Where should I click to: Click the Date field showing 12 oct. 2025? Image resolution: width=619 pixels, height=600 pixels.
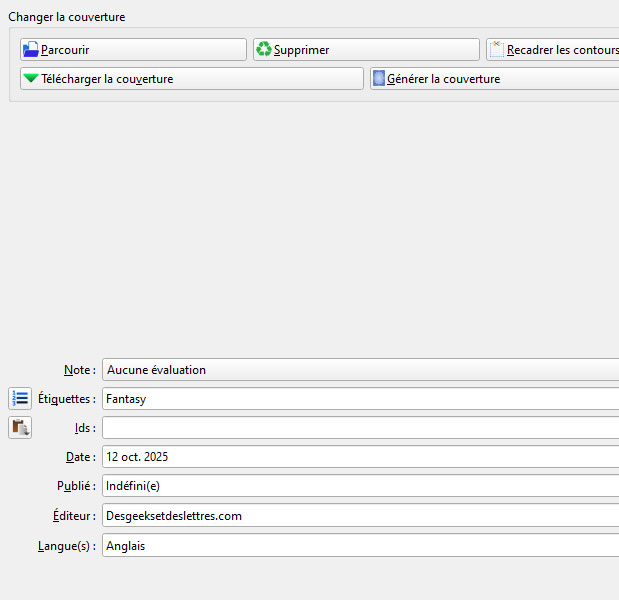tap(360, 457)
